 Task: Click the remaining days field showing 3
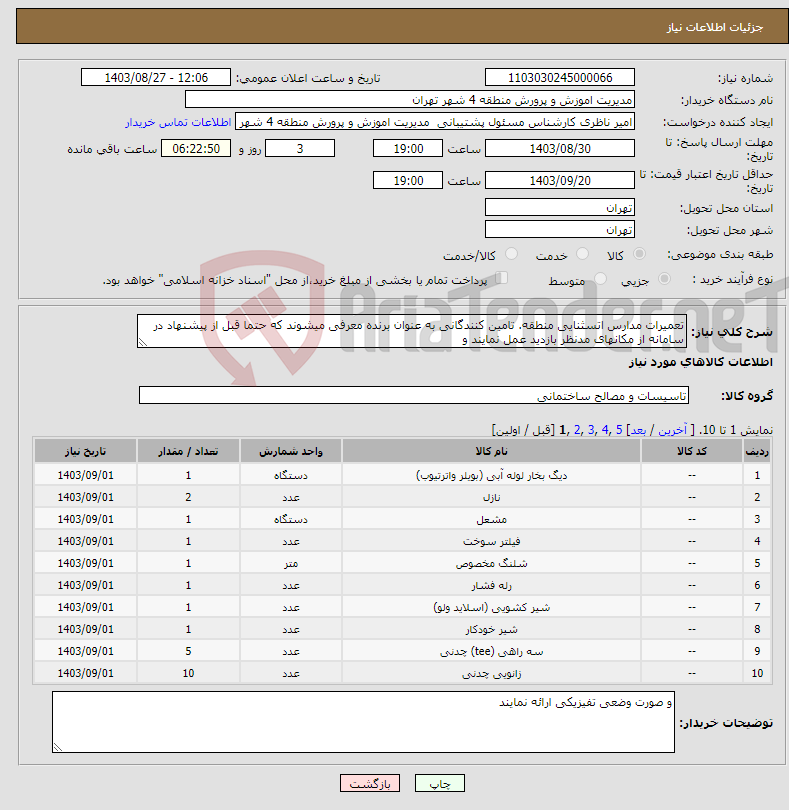click(x=300, y=149)
